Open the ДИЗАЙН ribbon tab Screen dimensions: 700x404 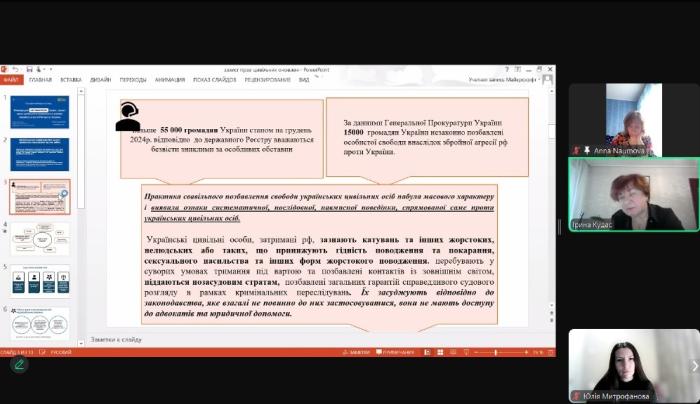100,79
